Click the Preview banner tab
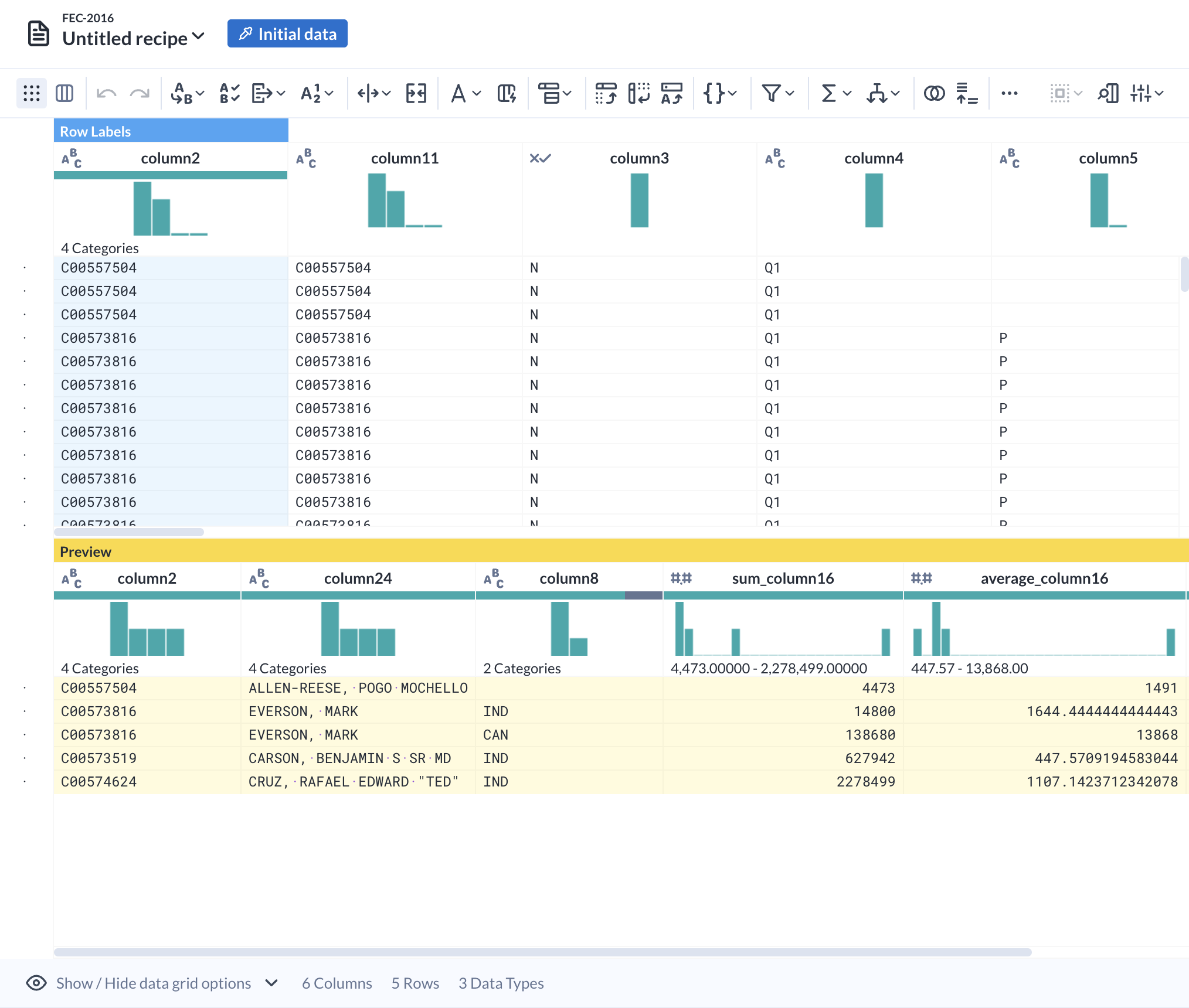 click(86, 551)
